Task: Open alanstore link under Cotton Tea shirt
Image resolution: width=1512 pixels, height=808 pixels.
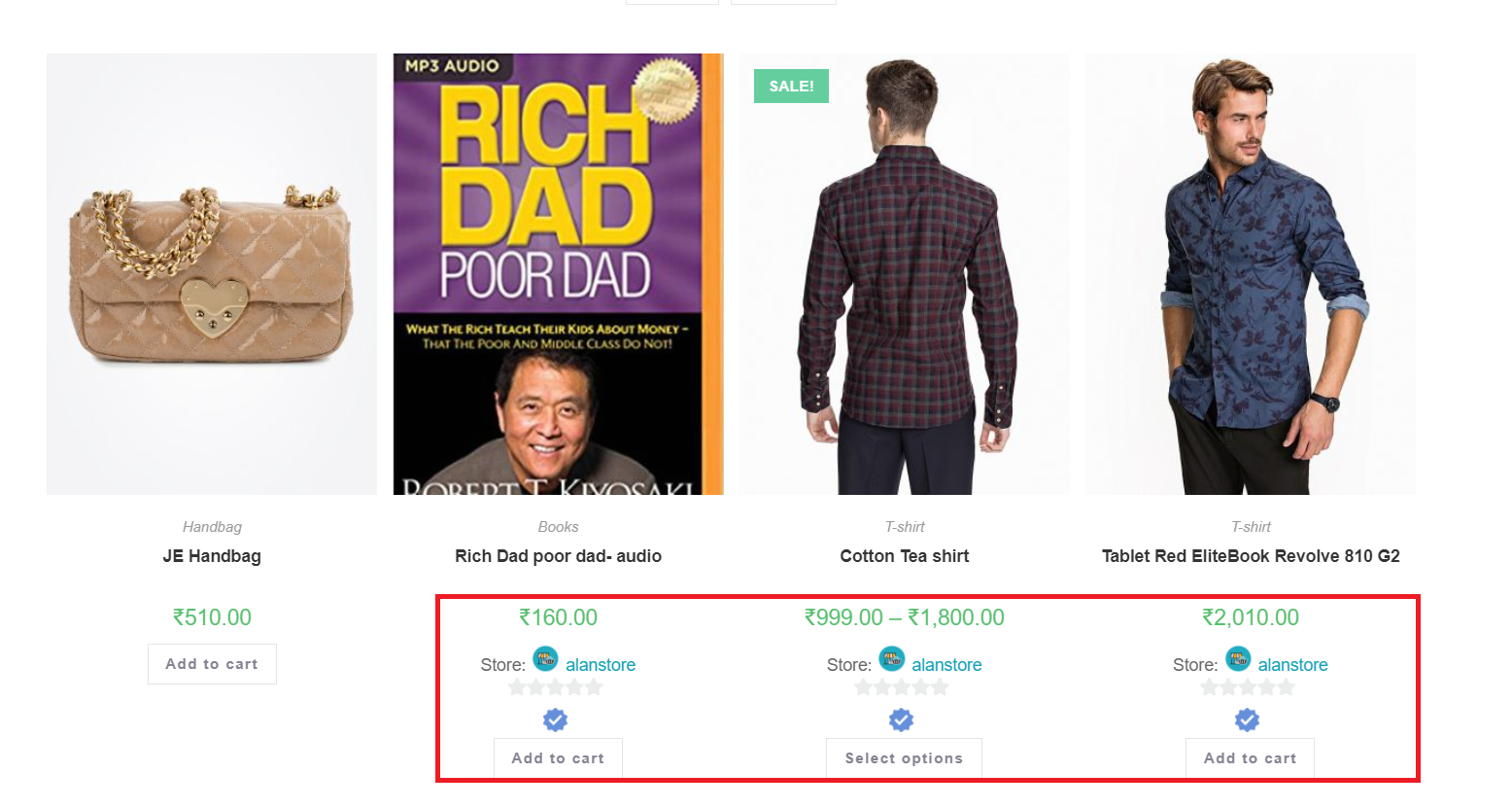Action: pos(946,665)
